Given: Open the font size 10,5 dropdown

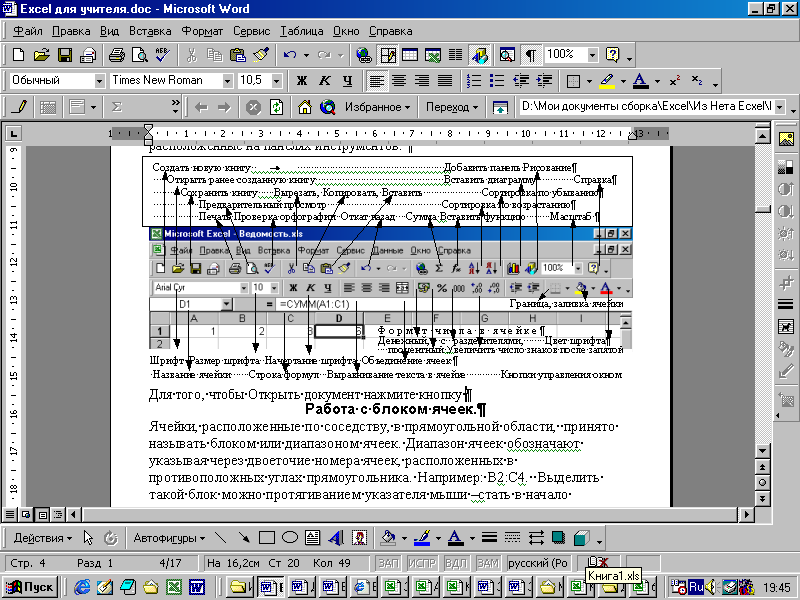Looking at the screenshot, I should pyautogui.click(x=276, y=81).
